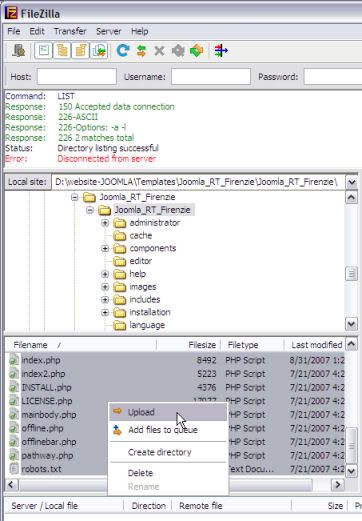Expand the images folder
Image resolution: width=362 pixels, height=521 pixels.
(105, 287)
